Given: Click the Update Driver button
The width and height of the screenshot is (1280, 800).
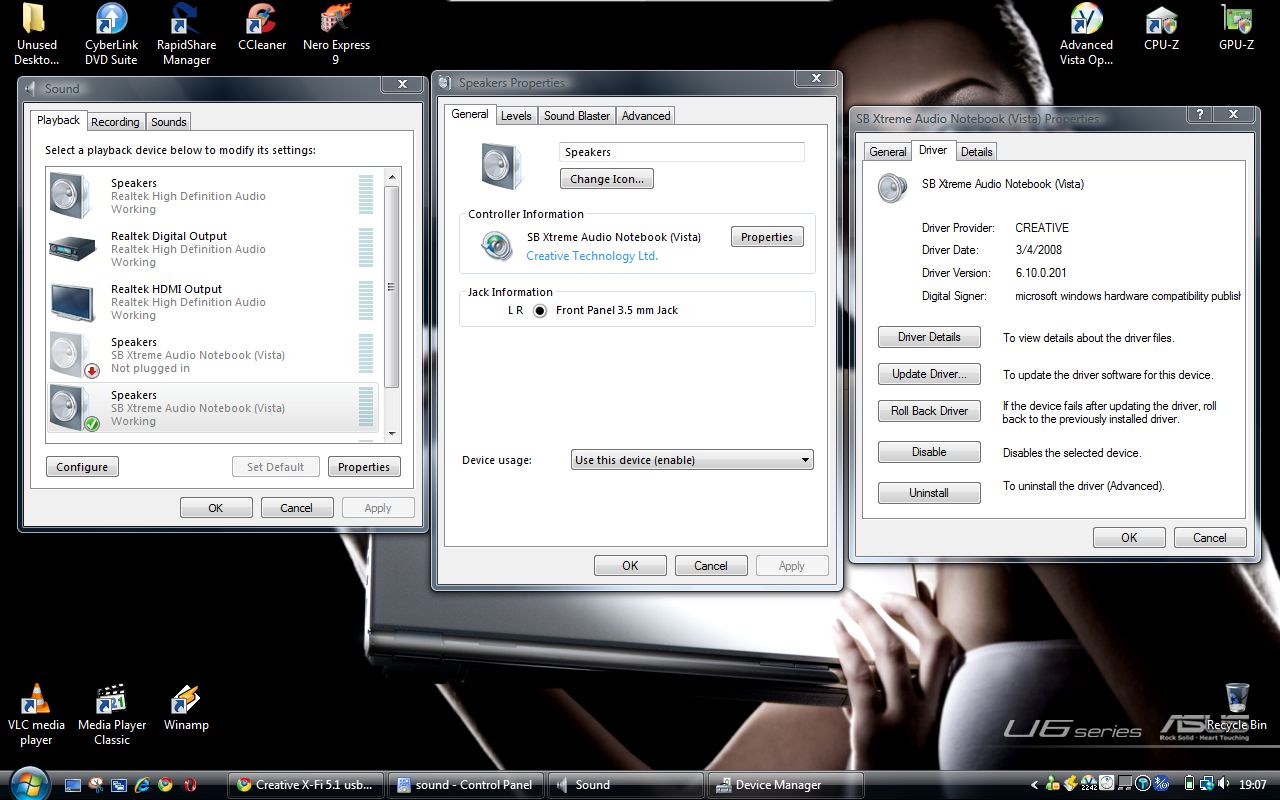Looking at the screenshot, I should (x=929, y=374).
